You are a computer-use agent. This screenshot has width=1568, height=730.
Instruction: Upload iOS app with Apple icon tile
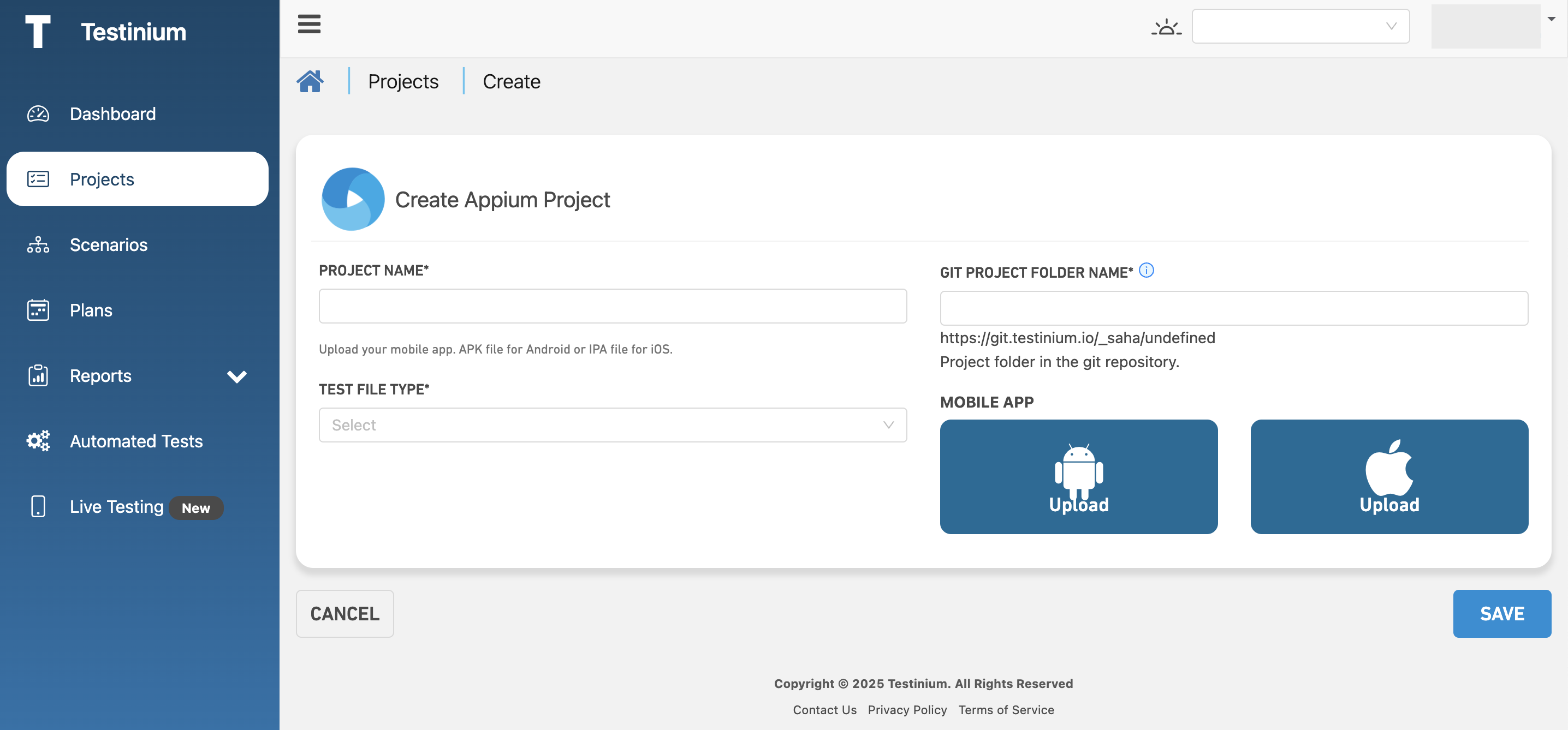(1388, 476)
